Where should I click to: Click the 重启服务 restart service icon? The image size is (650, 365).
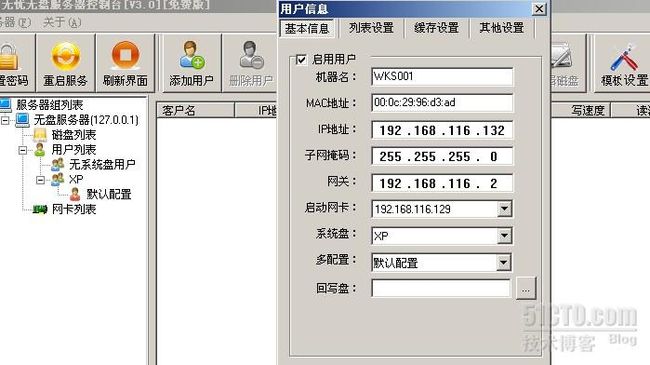[65, 56]
